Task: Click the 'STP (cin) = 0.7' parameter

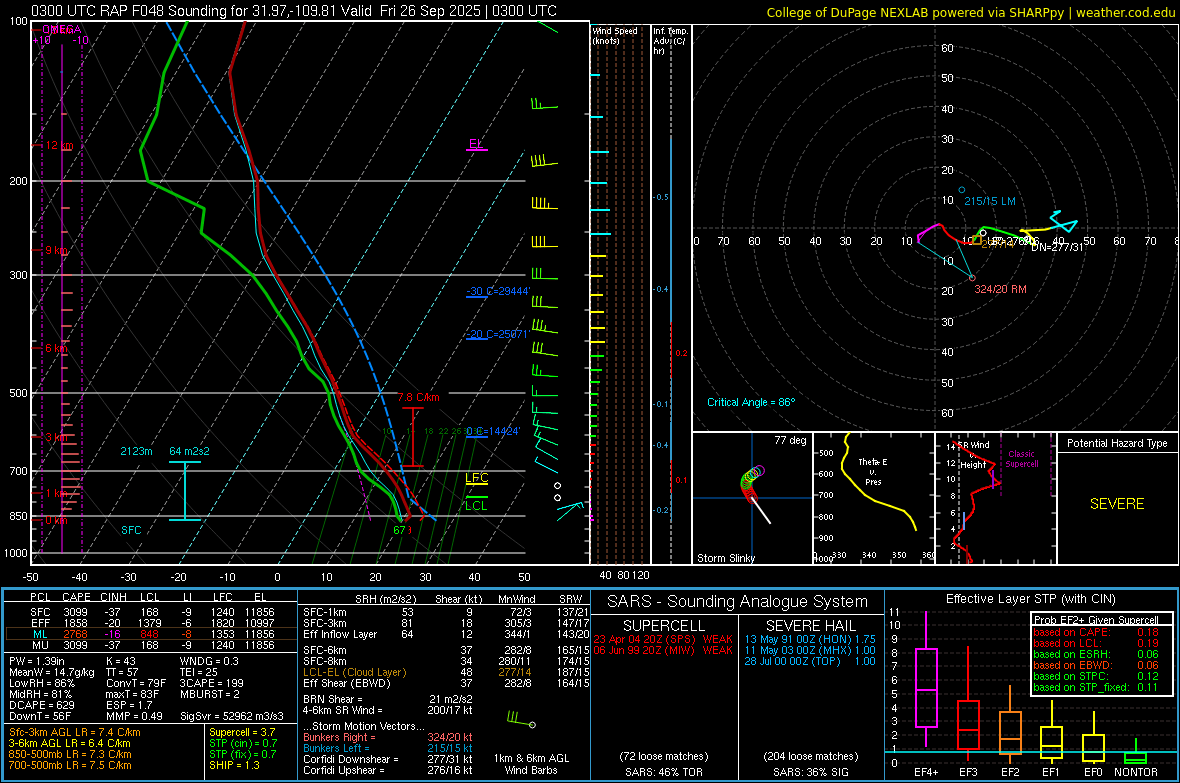Action: pyautogui.click(x=243, y=743)
